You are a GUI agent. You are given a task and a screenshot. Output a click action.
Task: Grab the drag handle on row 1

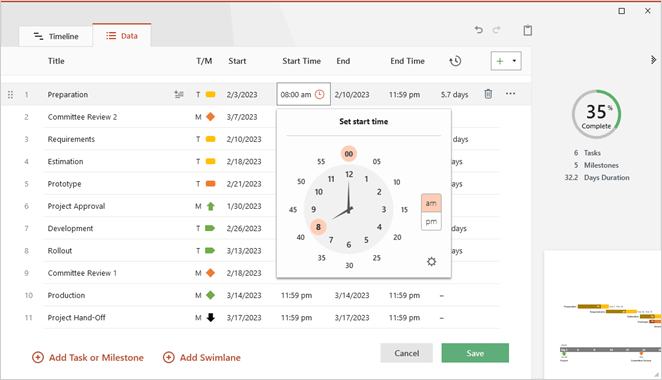coord(11,95)
